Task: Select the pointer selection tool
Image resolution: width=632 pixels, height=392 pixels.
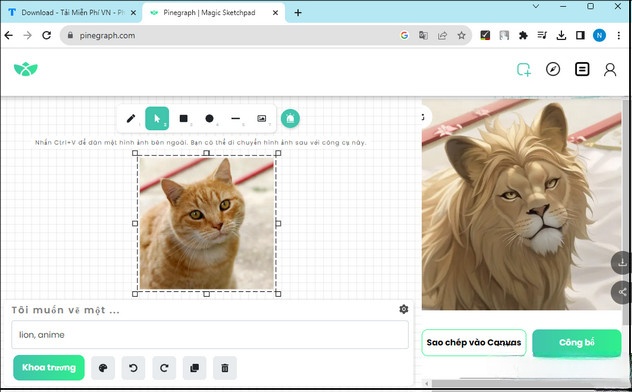Action: click(x=157, y=118)
